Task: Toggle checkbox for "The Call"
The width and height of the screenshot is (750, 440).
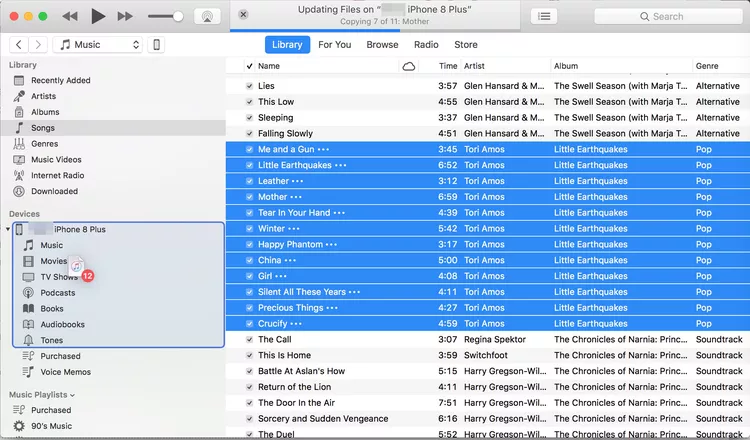Action: point(249,340)
